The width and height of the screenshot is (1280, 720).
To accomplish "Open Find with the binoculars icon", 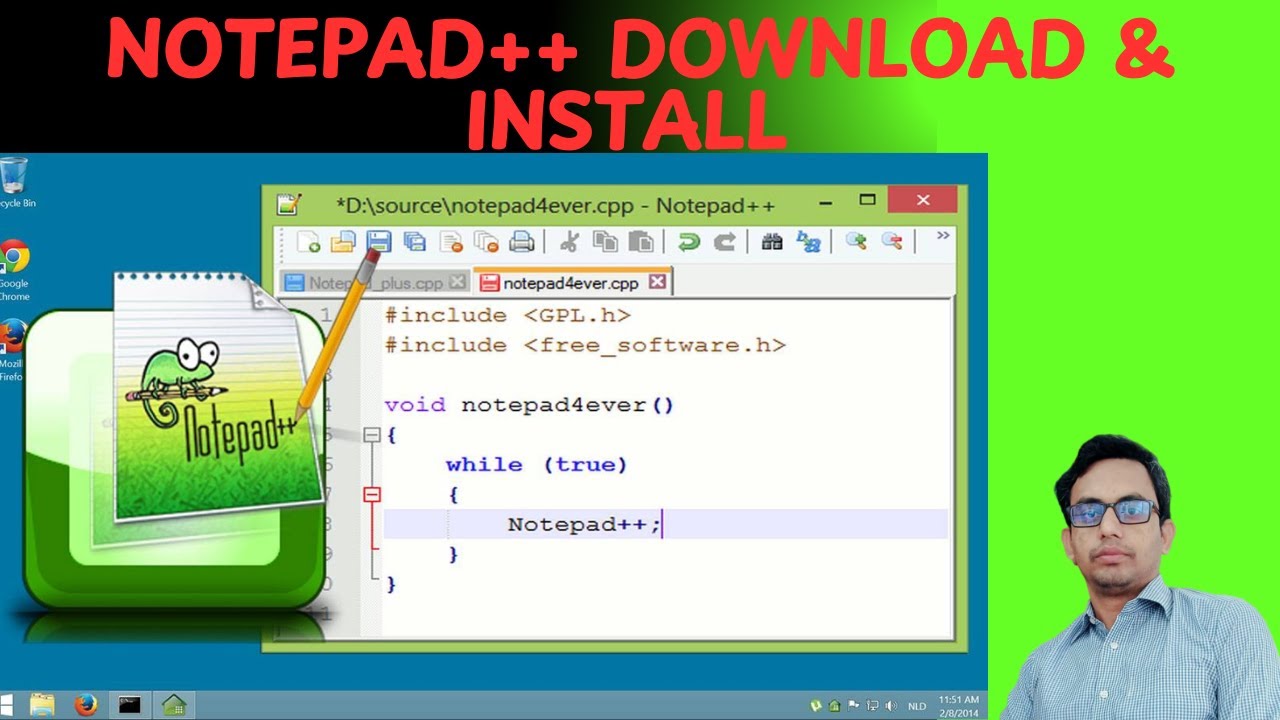I will pos(772,241).
